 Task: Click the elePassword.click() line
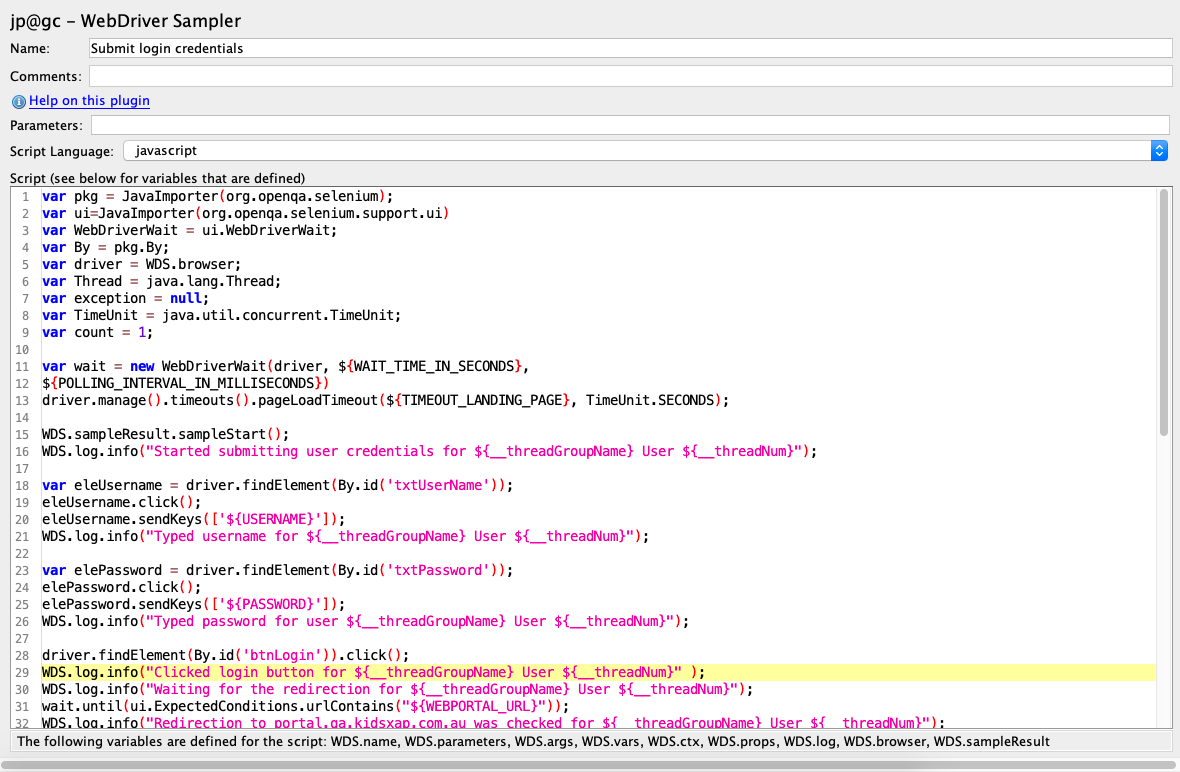click(x=121, y=588)
